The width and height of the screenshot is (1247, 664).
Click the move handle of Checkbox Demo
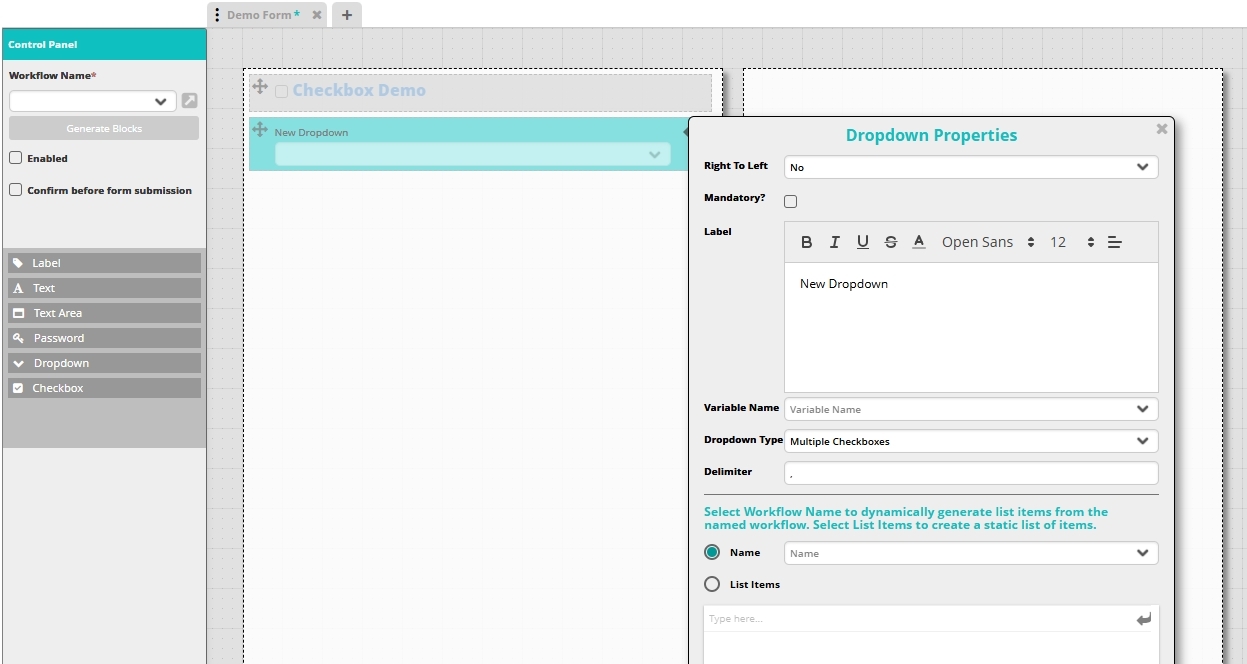[x=260, y=87]
